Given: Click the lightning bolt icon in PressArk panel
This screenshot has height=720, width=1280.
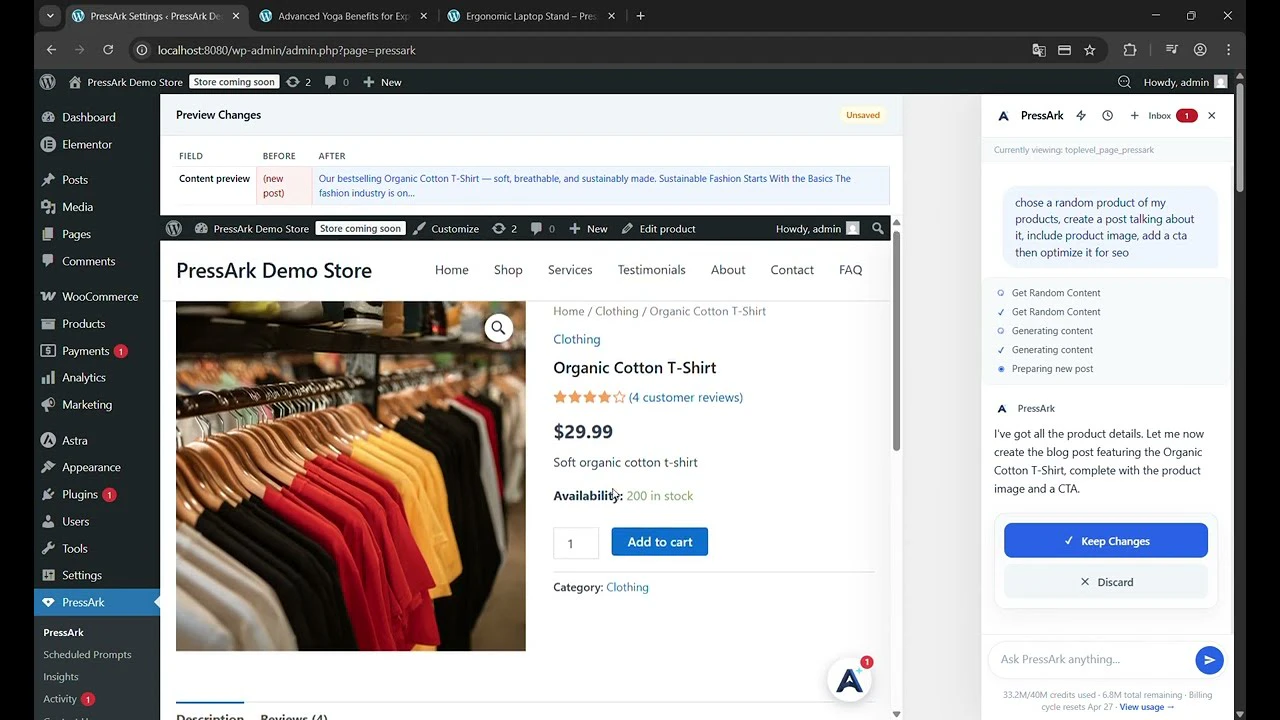Looking at the screenshot, I should click(1081, 116).
